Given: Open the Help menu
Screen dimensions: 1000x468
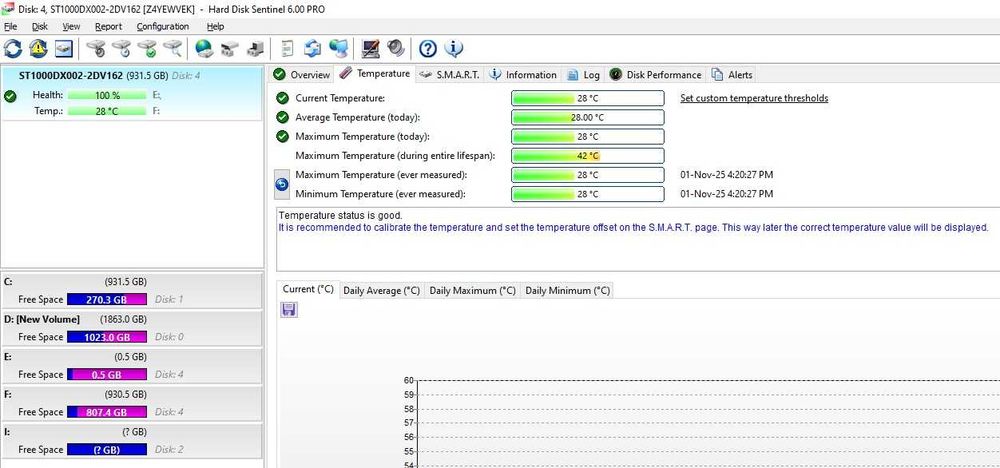Looking at the screenshot, I should (216, 26).
